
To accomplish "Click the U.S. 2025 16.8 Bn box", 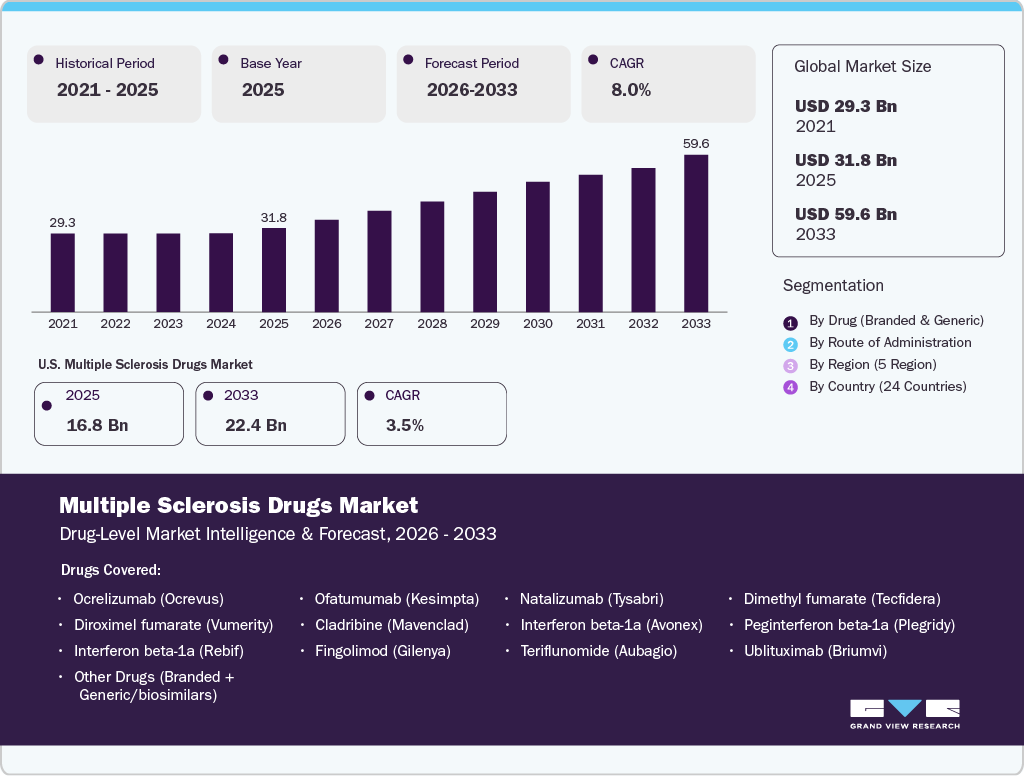I will click(x=109, y=414).
